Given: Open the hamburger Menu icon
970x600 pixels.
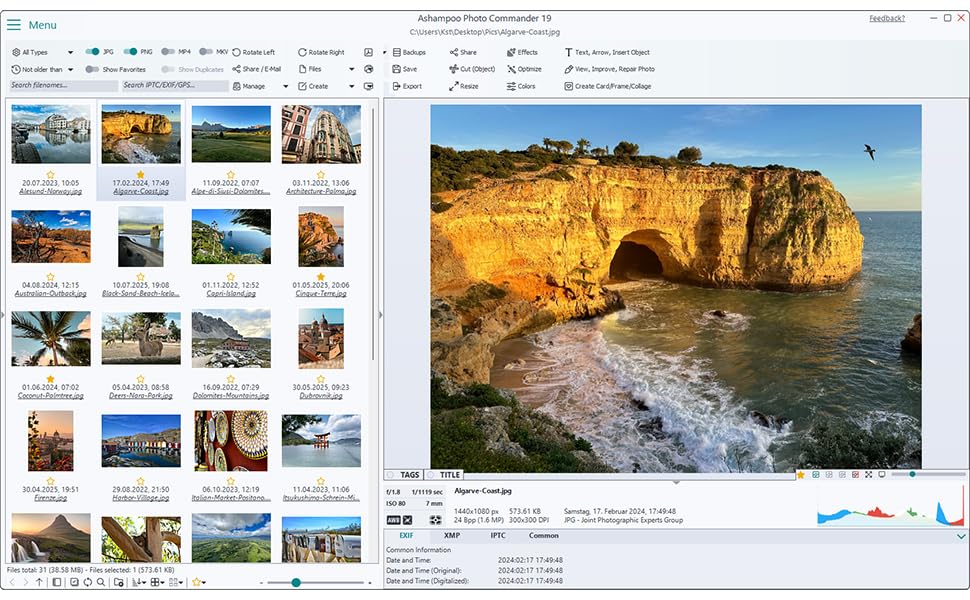Looking at the screenshot, I should tap(14, 25).
